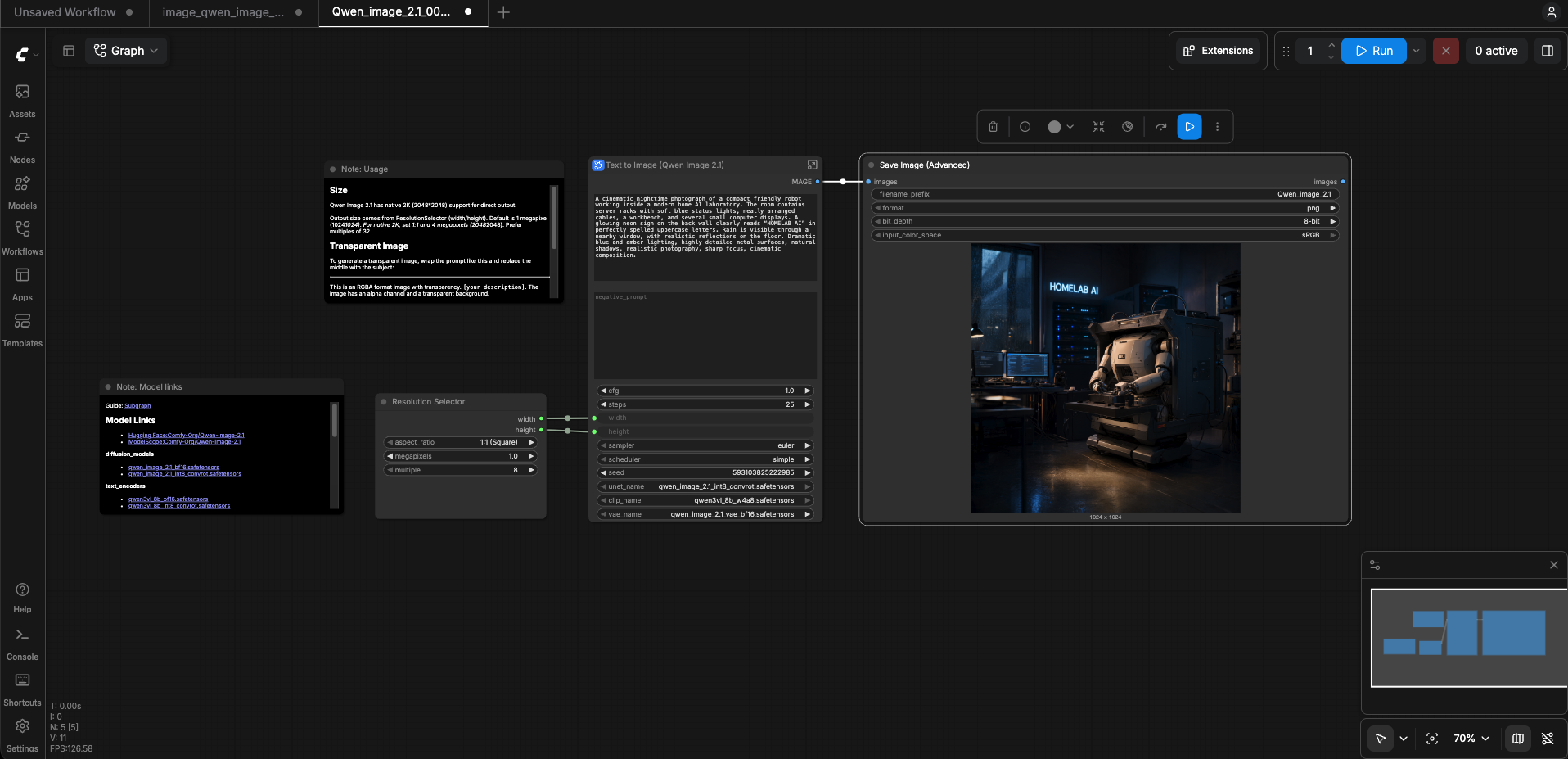1568x759 pixels.
Task: Open the Run options dropdown arrow
Action: pos(1416,51)
